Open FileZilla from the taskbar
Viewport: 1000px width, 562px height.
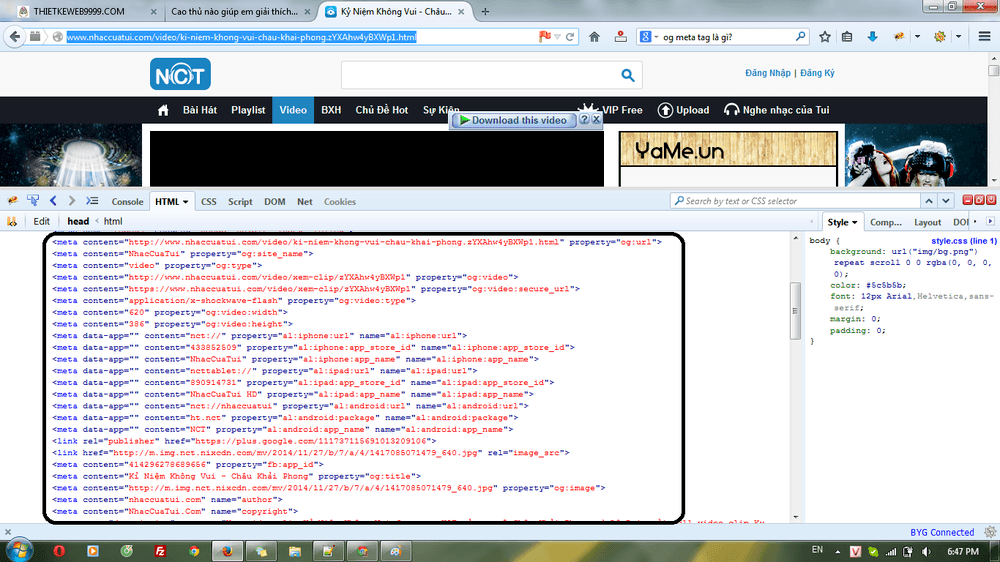[x=160, y=551]
